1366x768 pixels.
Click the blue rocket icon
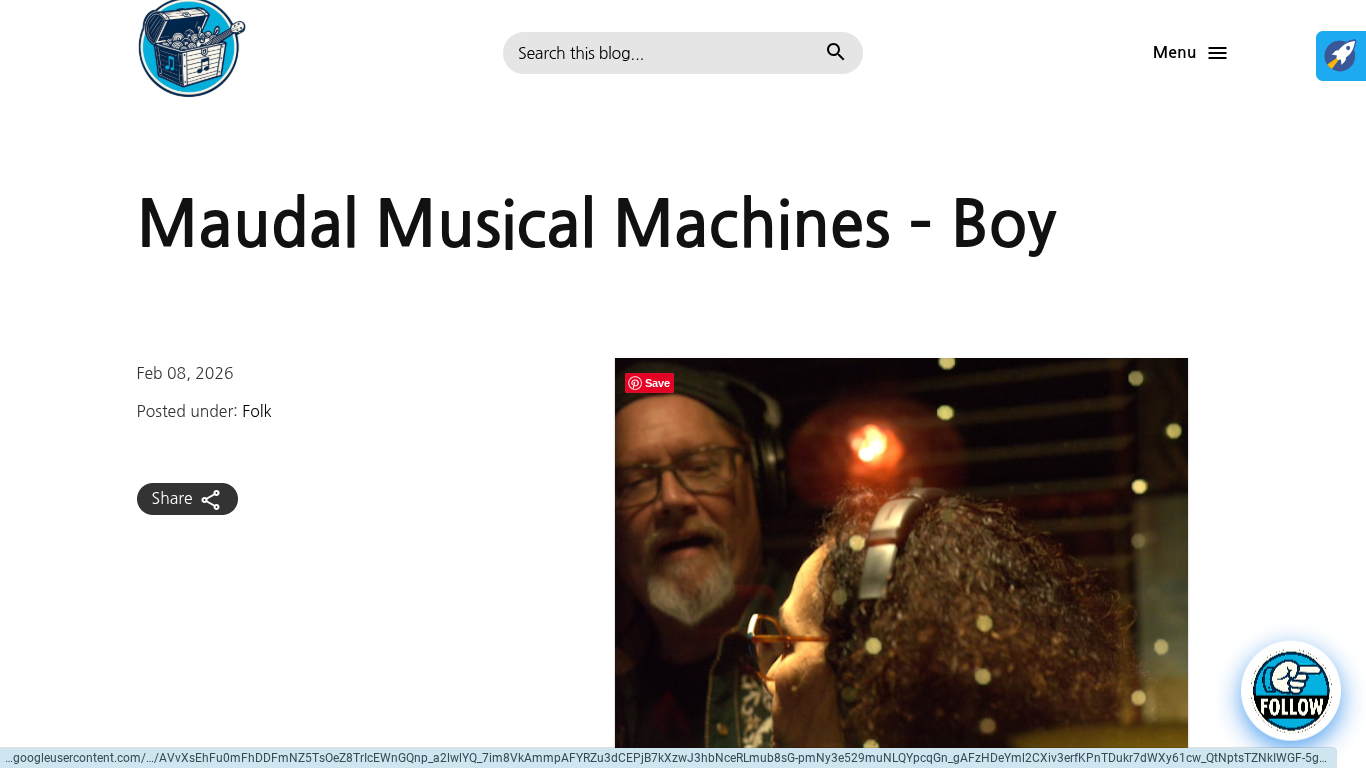click(1340, 56)
